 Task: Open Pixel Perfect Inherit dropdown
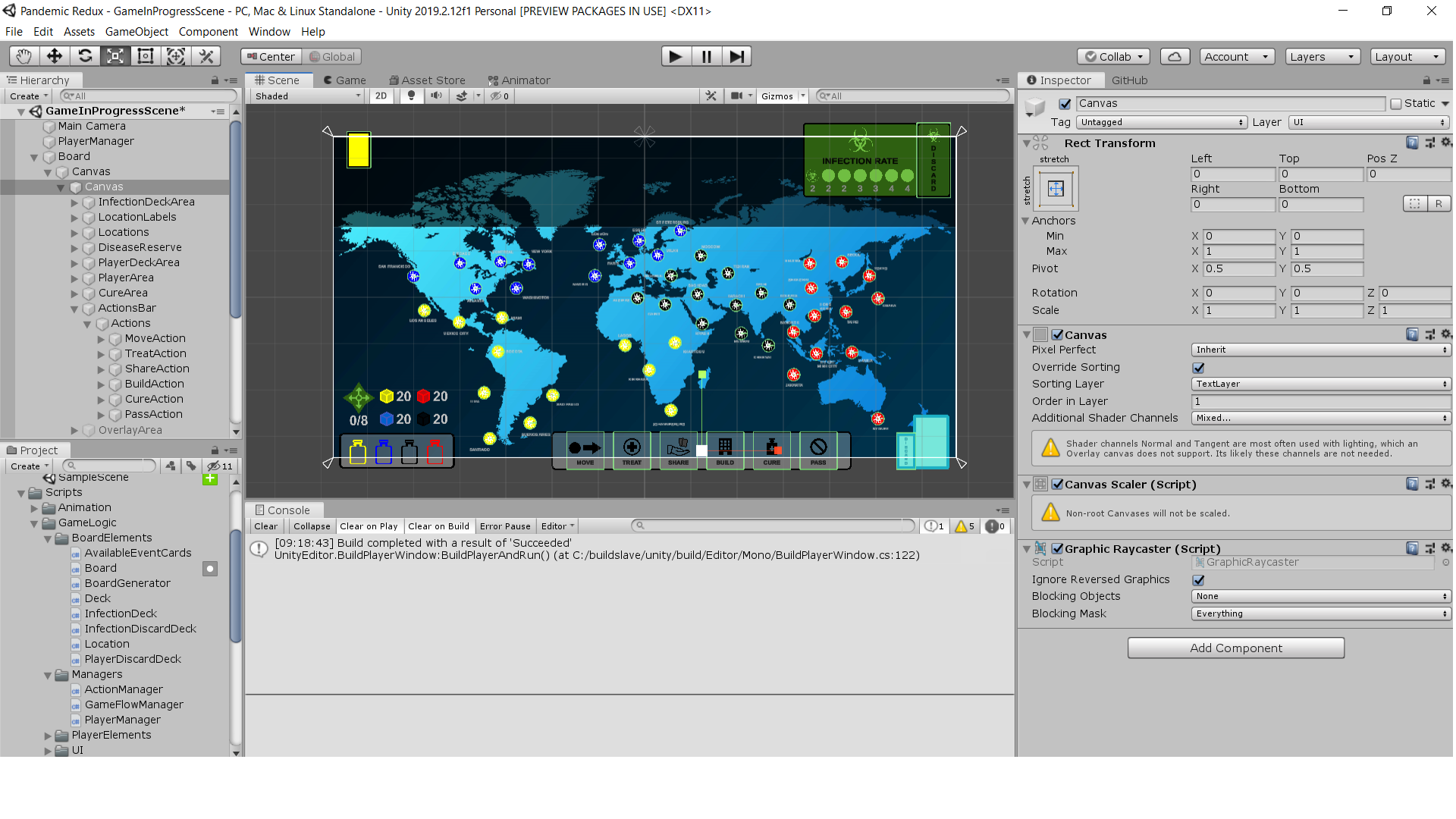(1321, 350)
